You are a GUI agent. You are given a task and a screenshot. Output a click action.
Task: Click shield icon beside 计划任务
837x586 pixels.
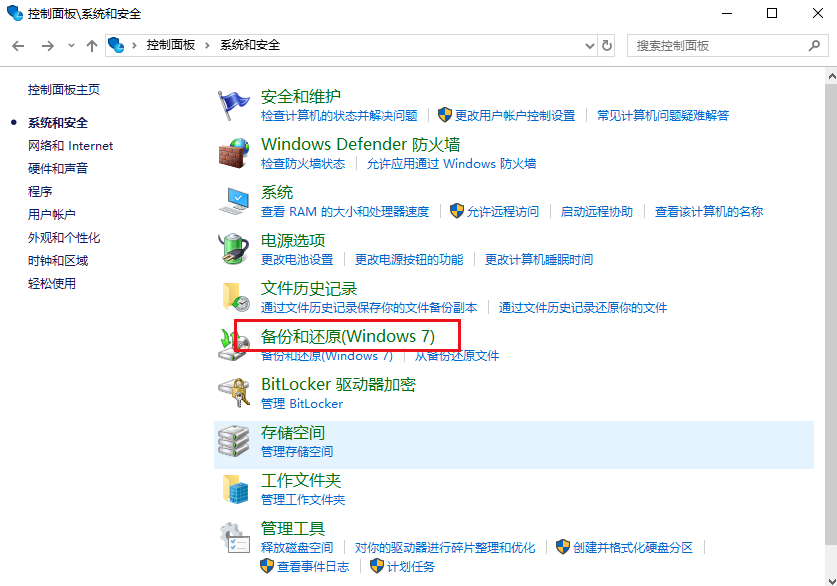pos(376,566)
